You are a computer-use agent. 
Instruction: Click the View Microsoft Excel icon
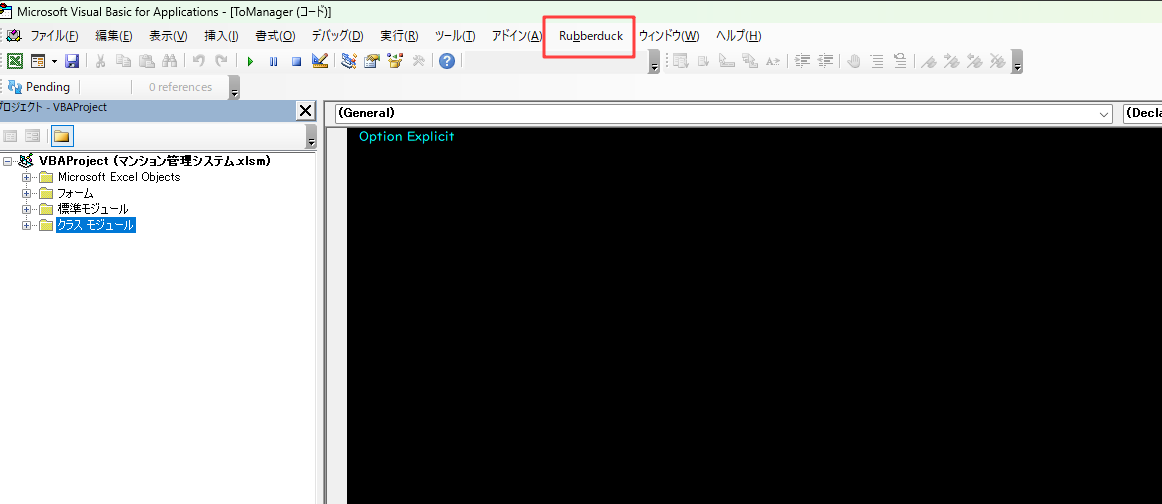point(16,61)
